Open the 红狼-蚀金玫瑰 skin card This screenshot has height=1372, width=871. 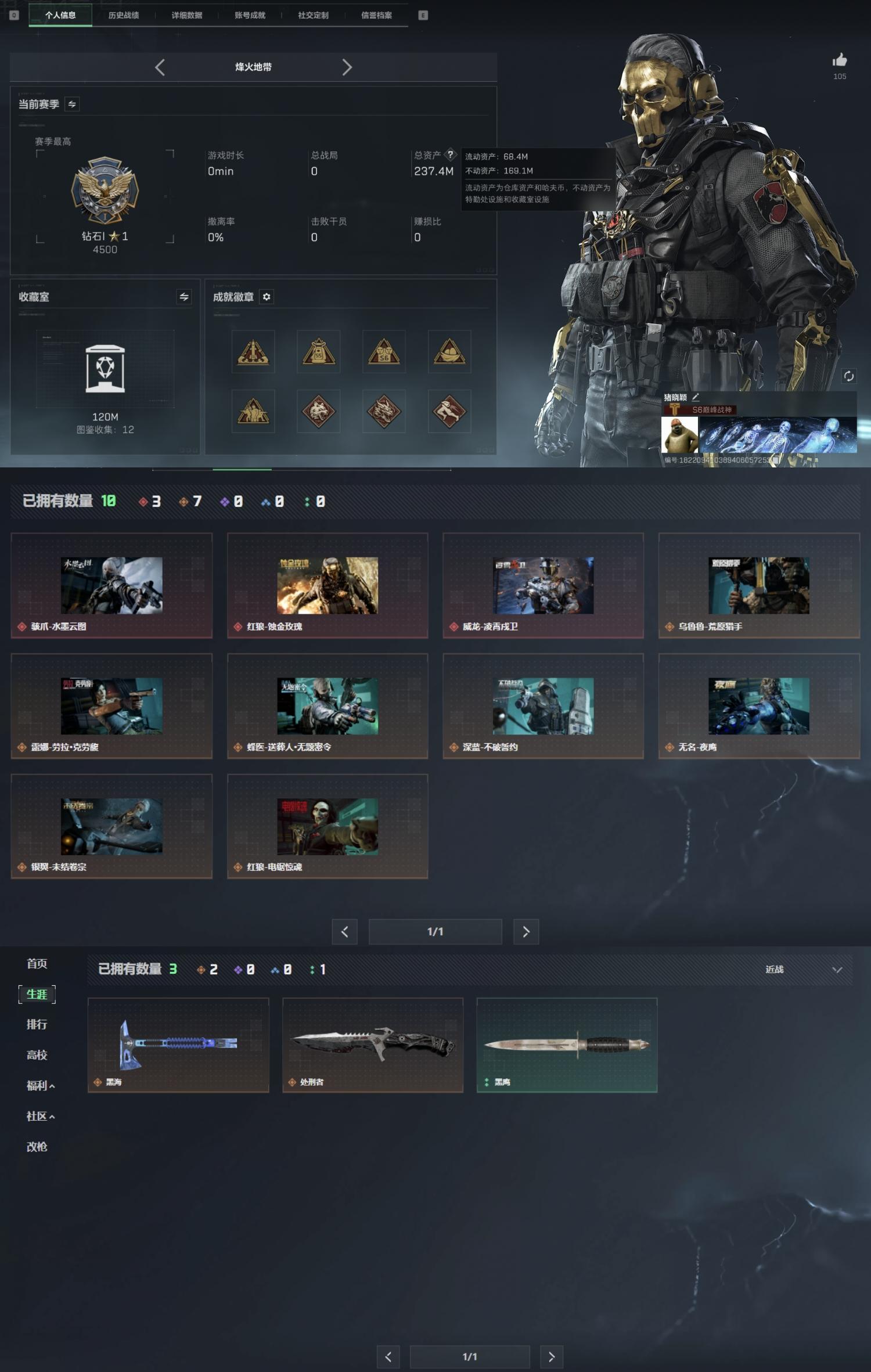(327, 586)
